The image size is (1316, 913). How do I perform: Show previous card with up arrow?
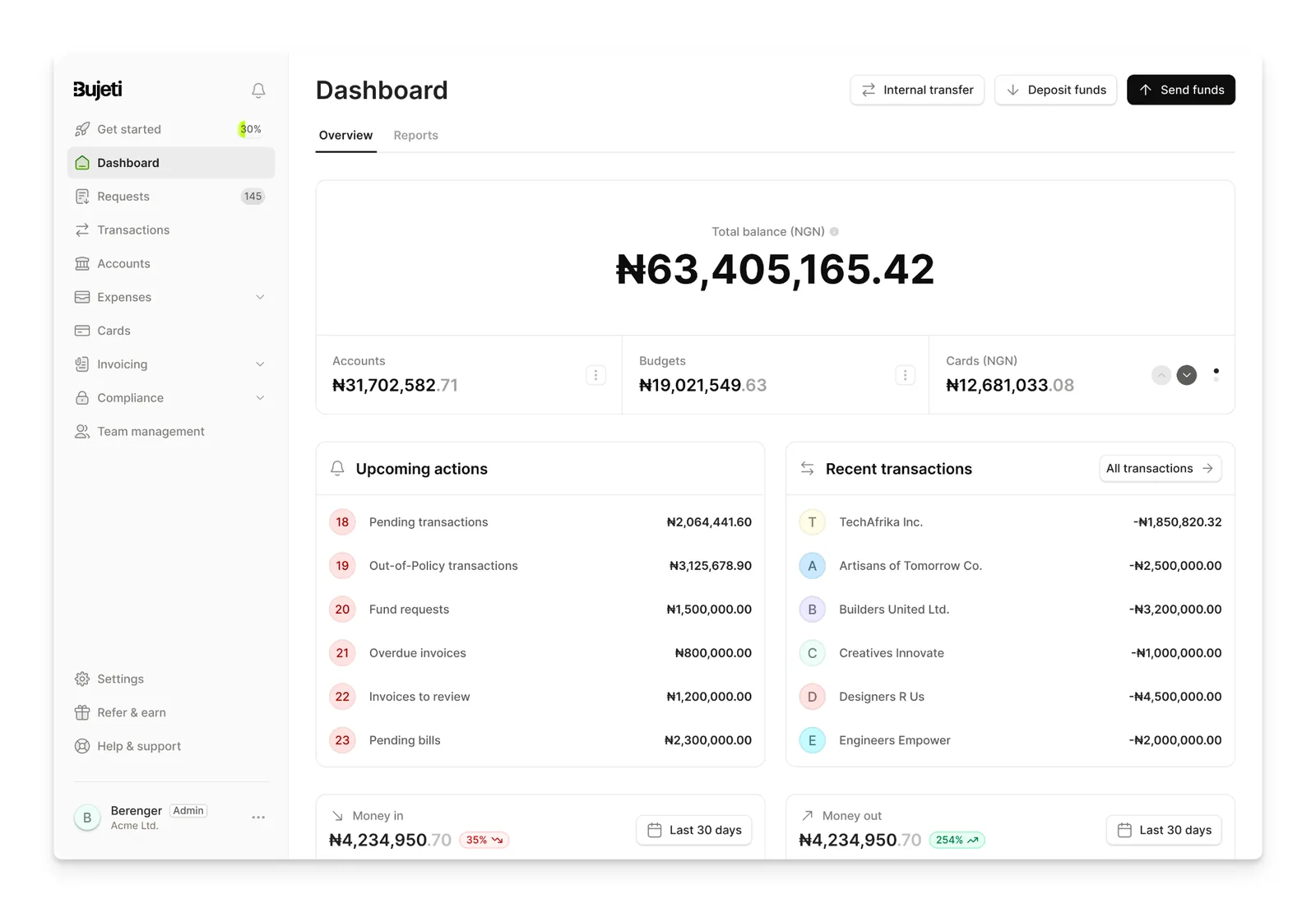[1161, 375]
